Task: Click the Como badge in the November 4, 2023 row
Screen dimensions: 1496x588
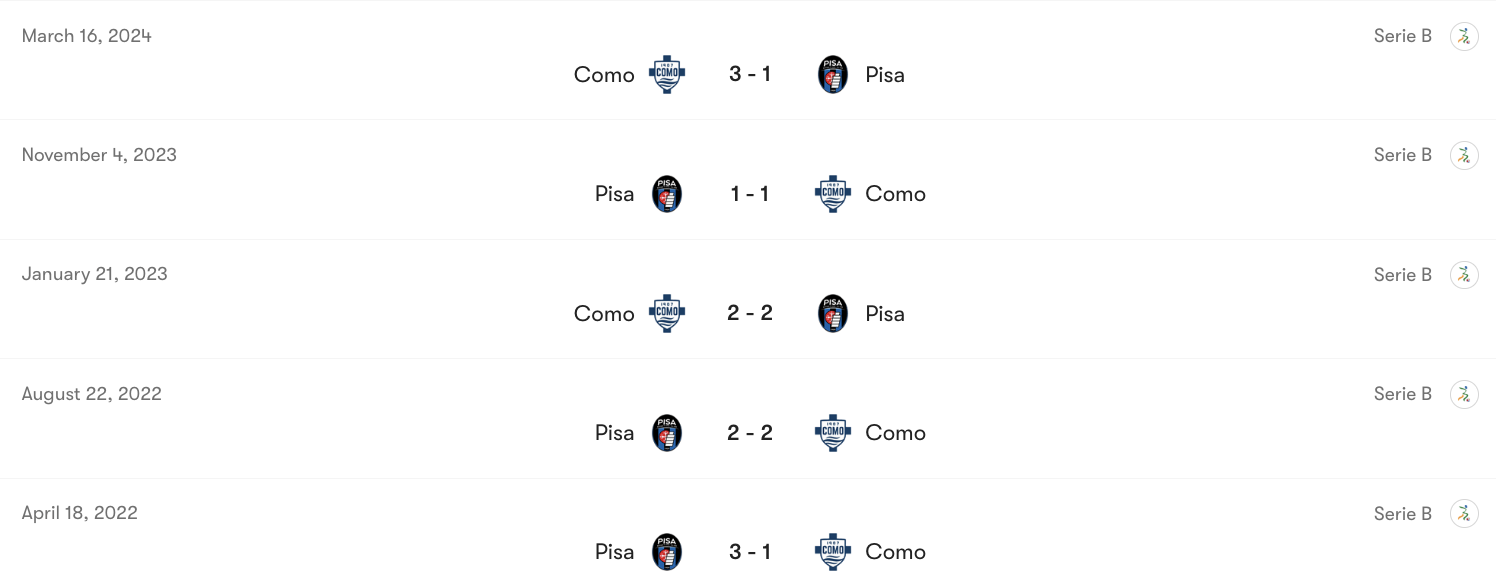Action: pos(832,193)
